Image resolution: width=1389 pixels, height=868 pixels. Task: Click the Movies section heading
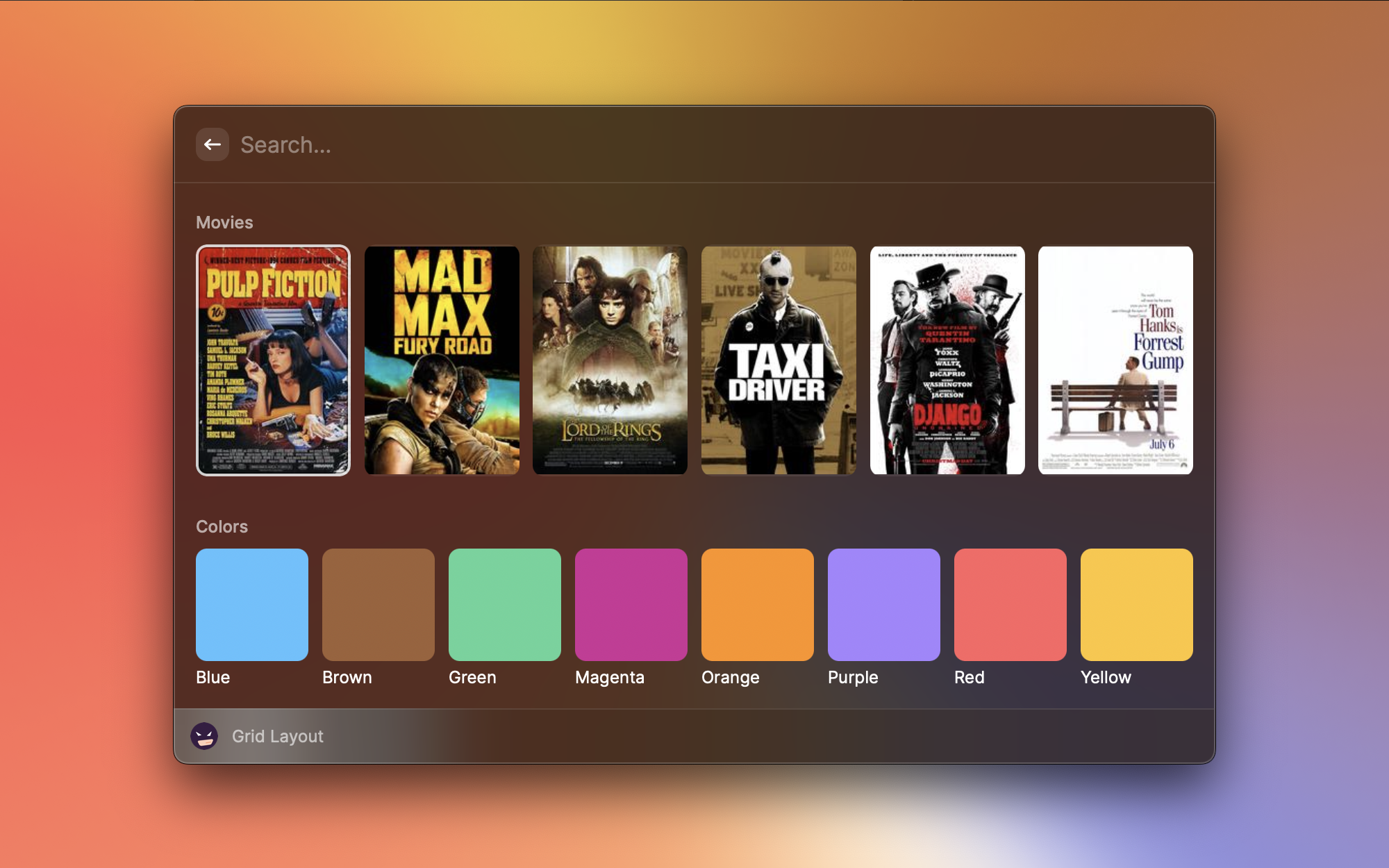(224, 222)
